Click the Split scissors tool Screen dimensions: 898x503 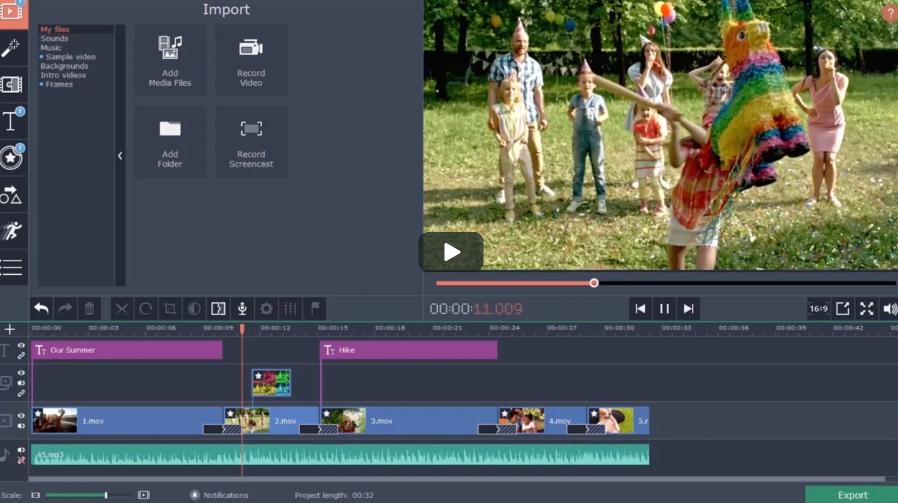[121, 309]
